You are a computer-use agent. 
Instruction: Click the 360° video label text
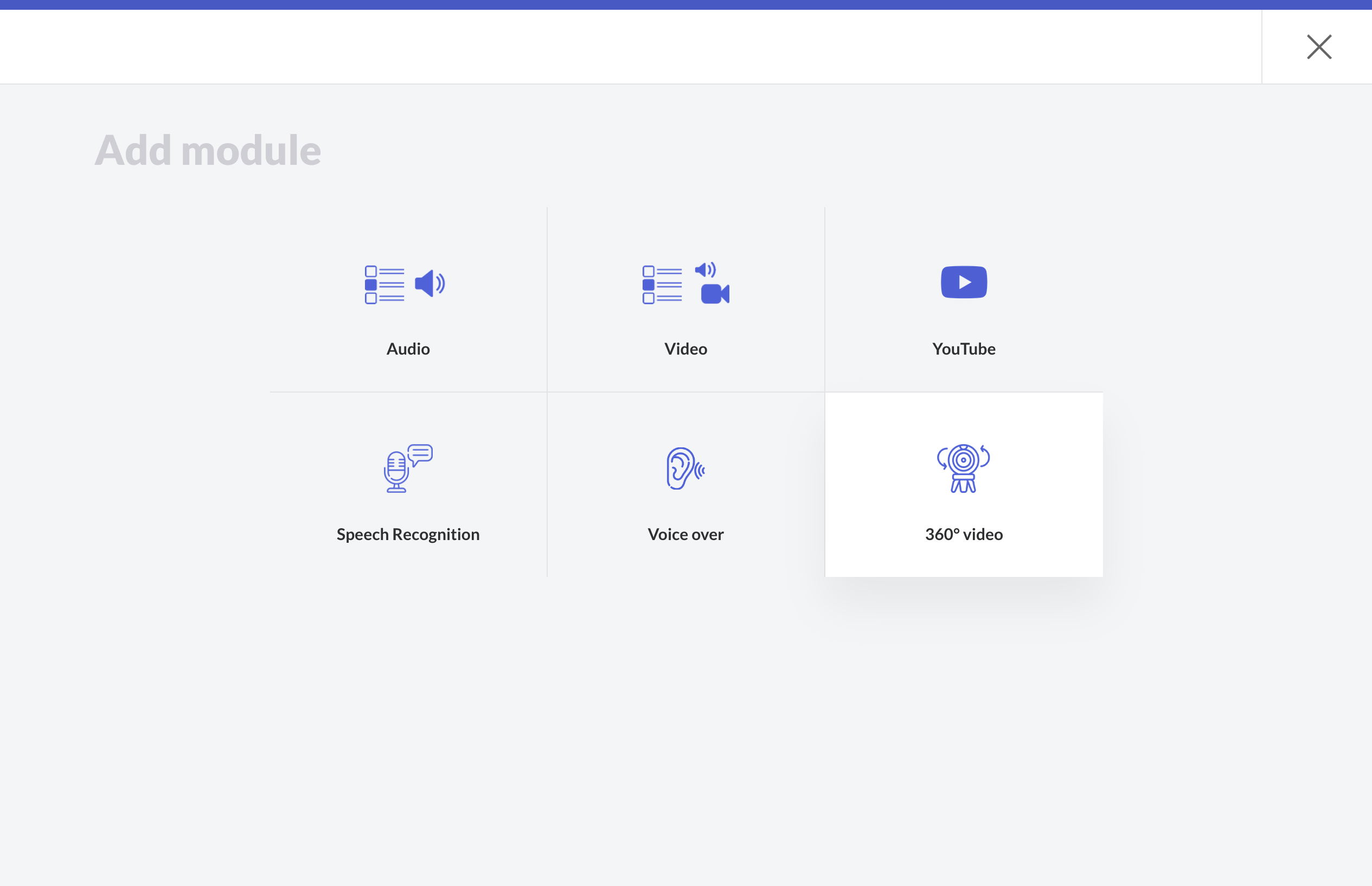964,534
